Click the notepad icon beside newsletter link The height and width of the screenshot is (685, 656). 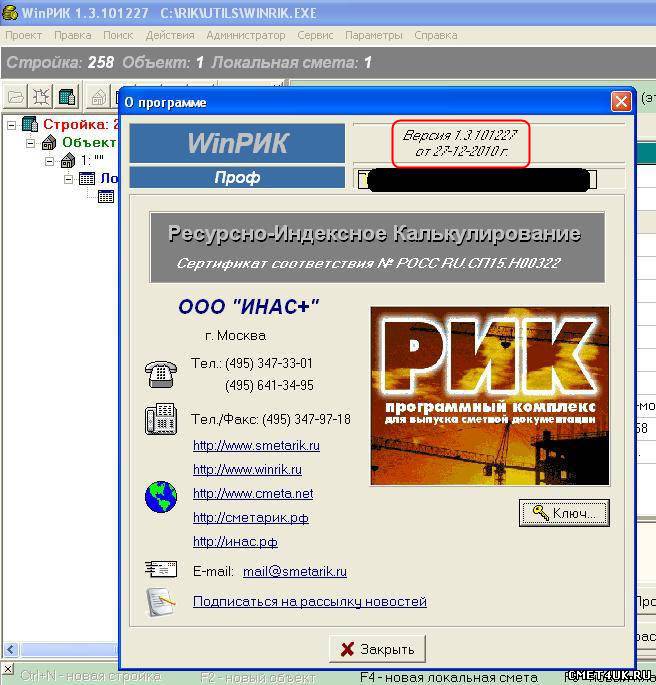click(x=160, y=601)
